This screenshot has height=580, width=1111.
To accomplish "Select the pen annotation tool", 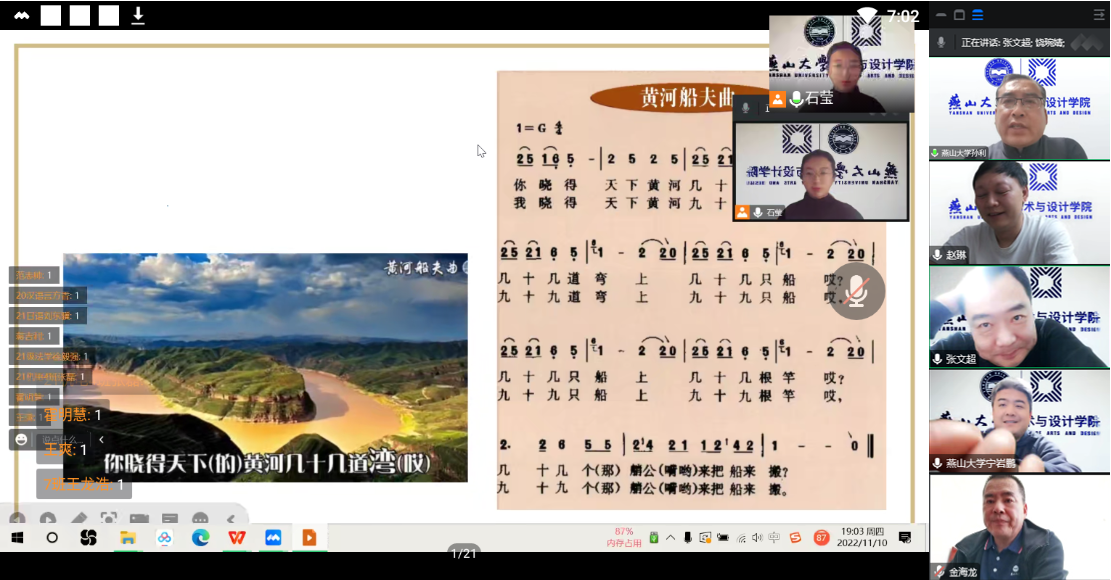I will click(78, 519).
